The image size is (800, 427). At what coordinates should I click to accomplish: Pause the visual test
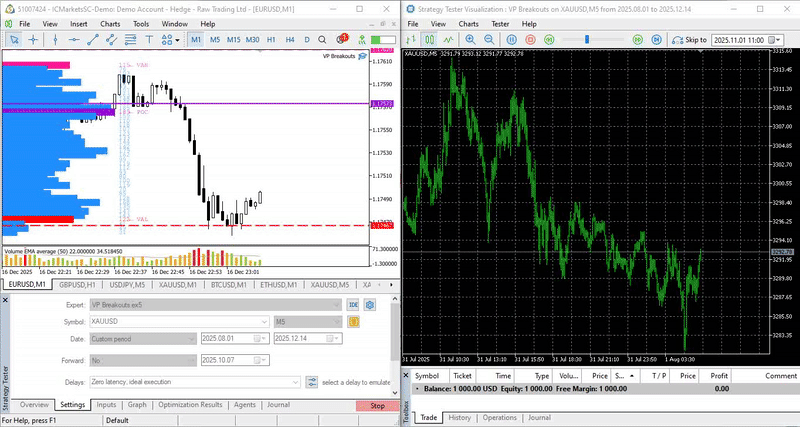pos(511,39)
